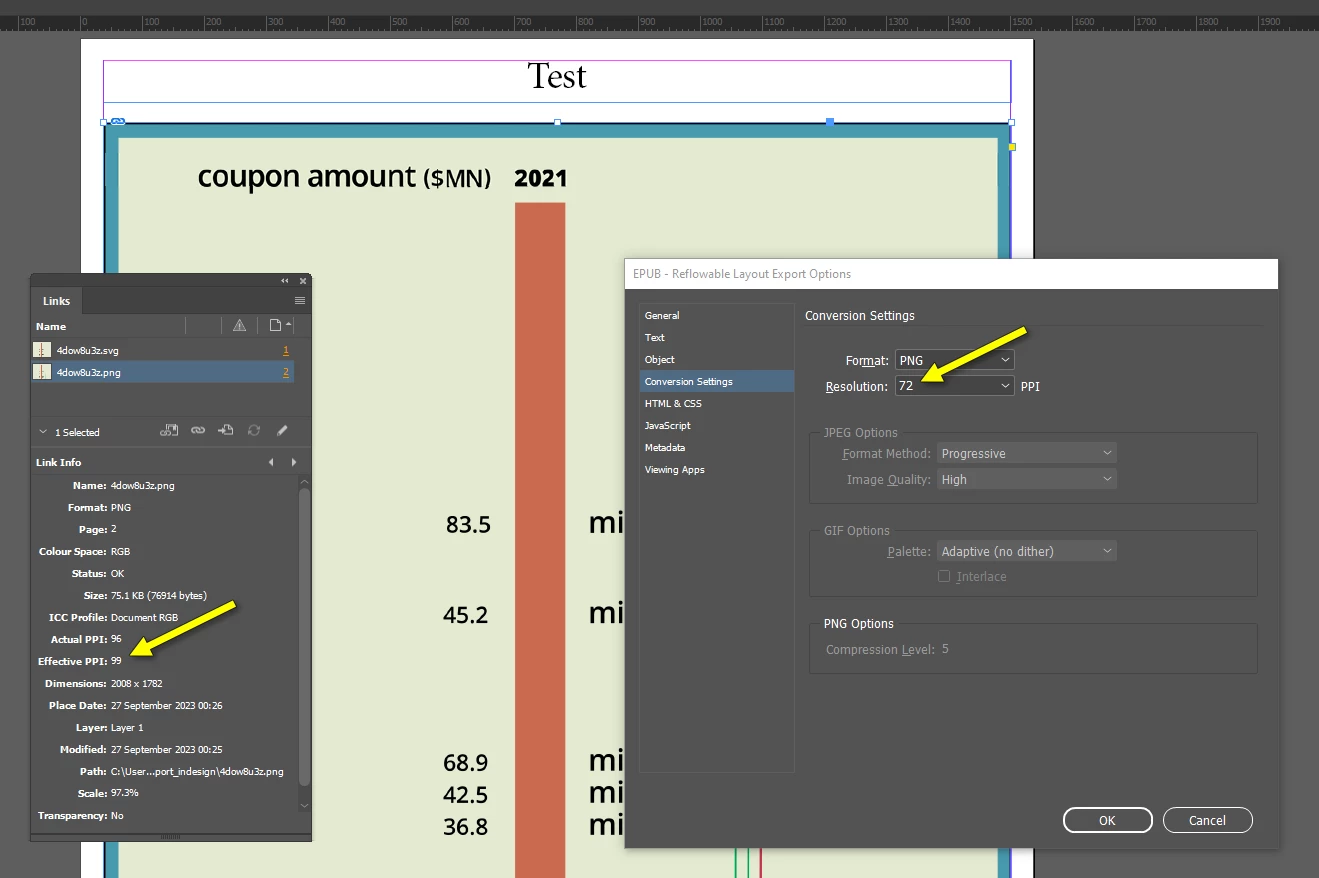Image resolution: width=1319 pixels, height=878 pixels.
Task: Click the Effective PPI value 99
Action: [116, 661]
